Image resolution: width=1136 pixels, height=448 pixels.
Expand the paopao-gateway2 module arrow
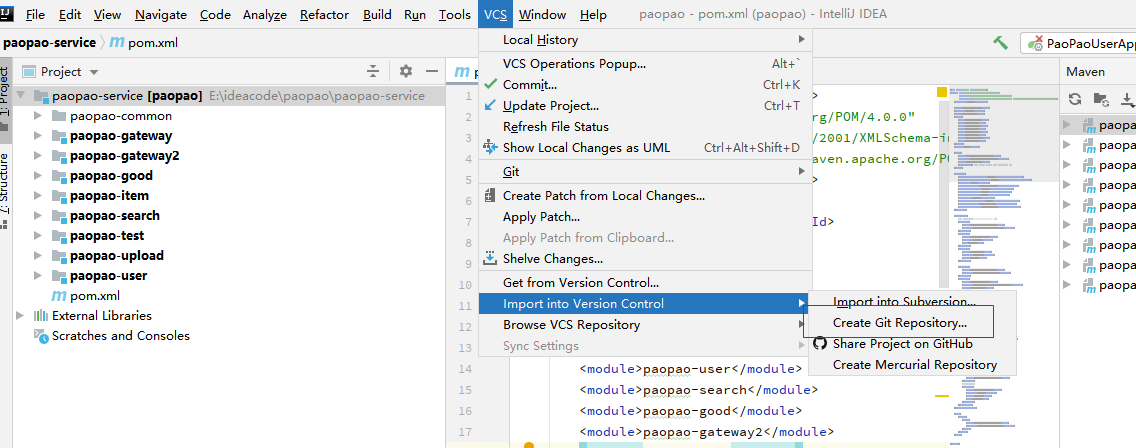coord(38,156)
